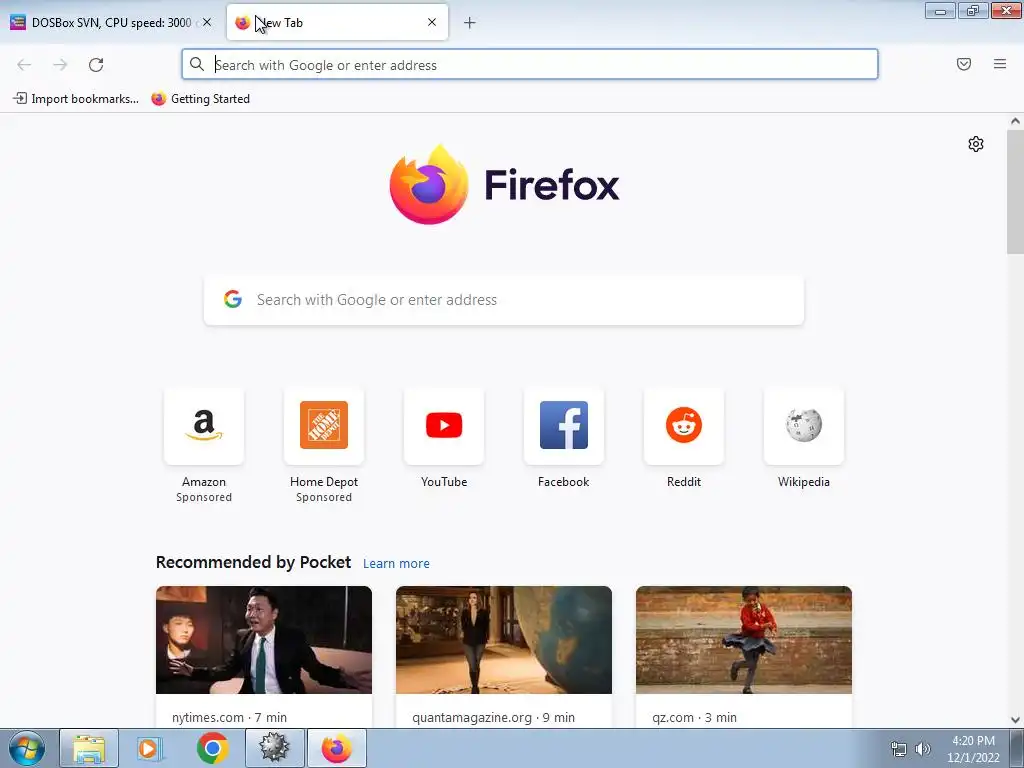Image resolution: width=1024 pixels, height=768 pixels.
Task: Click the page scrollbar thumb
Action: click(x=1015, y=192)
